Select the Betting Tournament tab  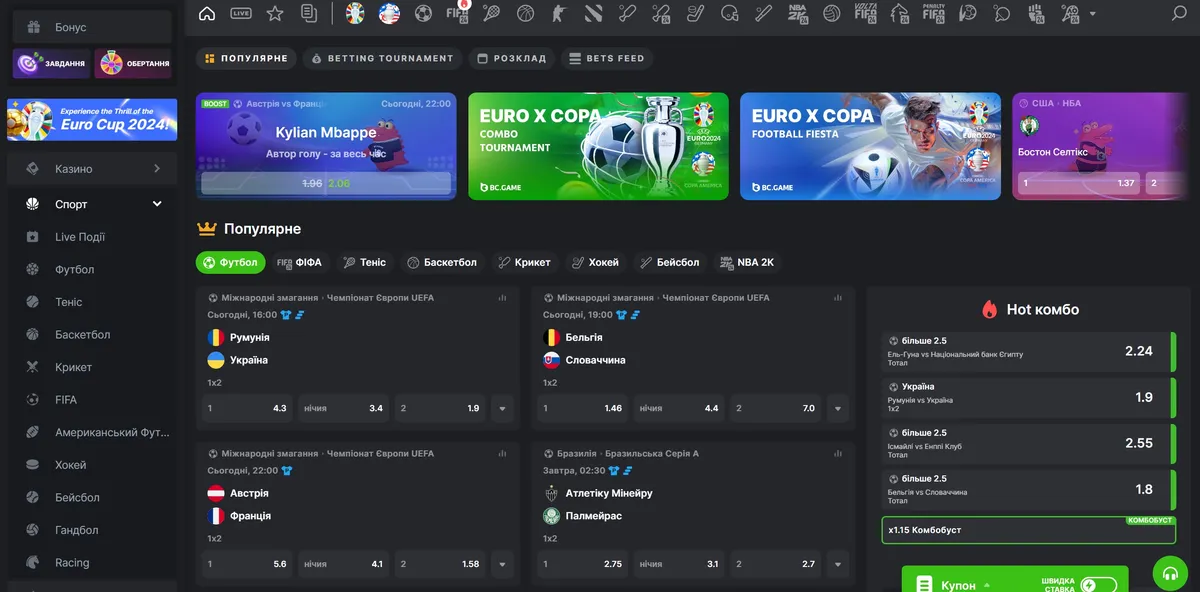point(382,59)
